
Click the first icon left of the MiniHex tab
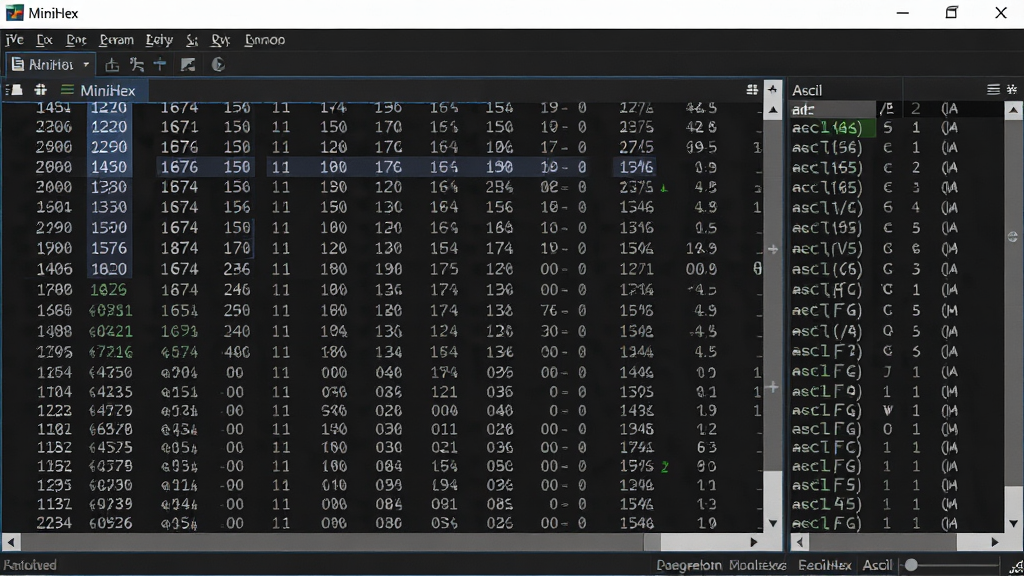(x=14, y=89)
